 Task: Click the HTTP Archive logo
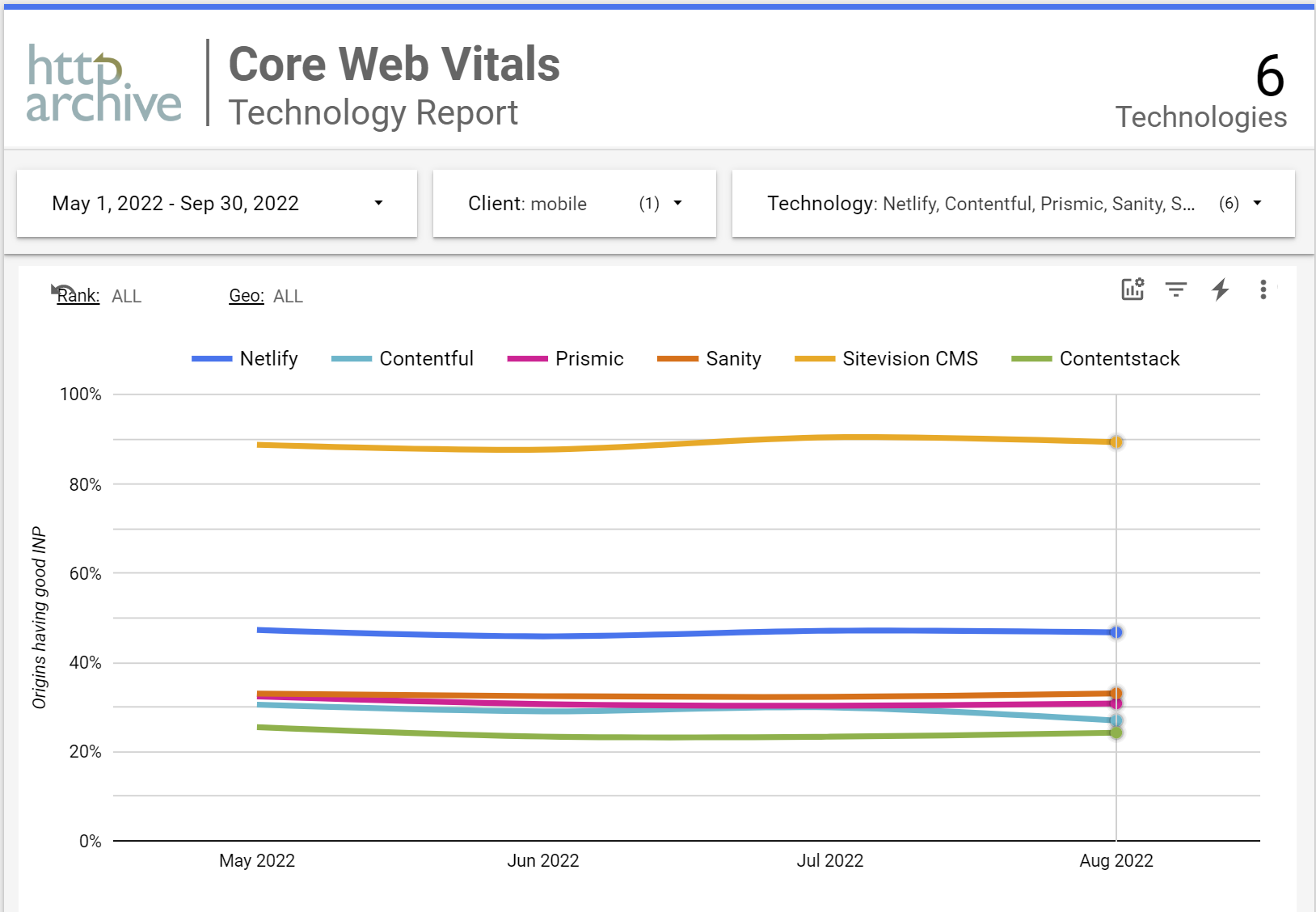point(103,84)
